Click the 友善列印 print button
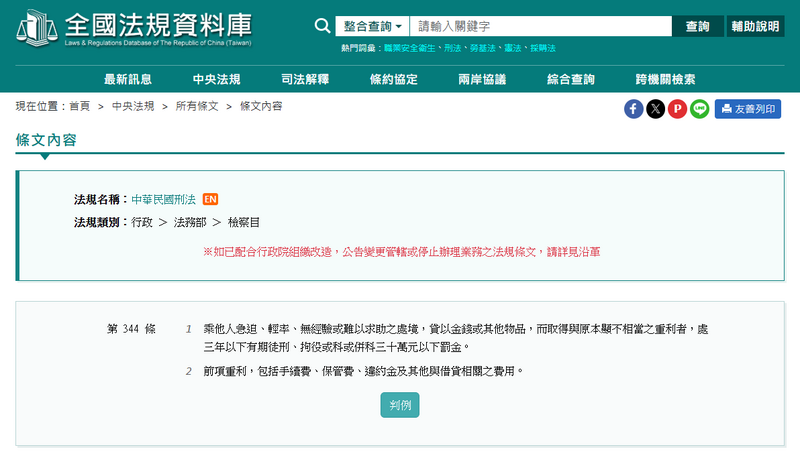 coord(747,109)
